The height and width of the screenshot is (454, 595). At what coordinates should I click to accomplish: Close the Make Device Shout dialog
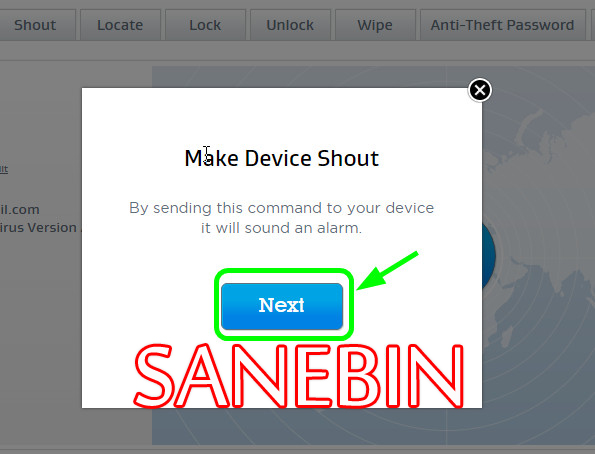point(480,90)
